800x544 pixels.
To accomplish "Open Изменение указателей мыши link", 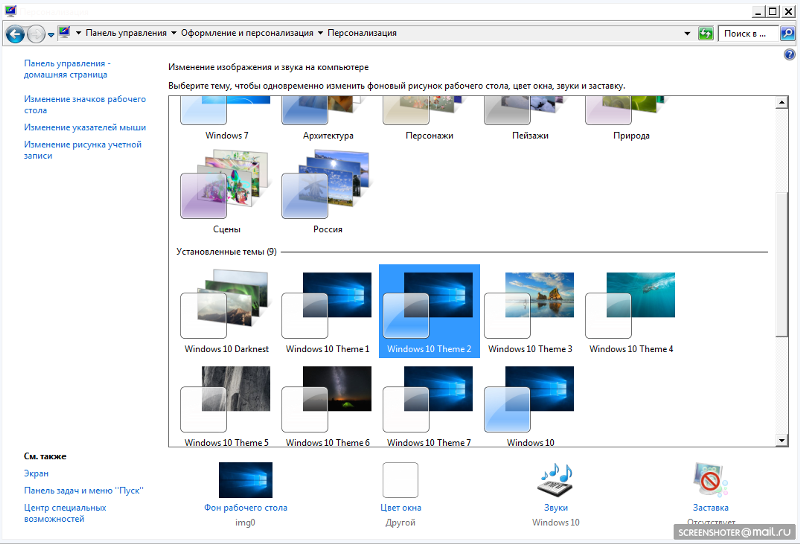I will pos(85,128).
